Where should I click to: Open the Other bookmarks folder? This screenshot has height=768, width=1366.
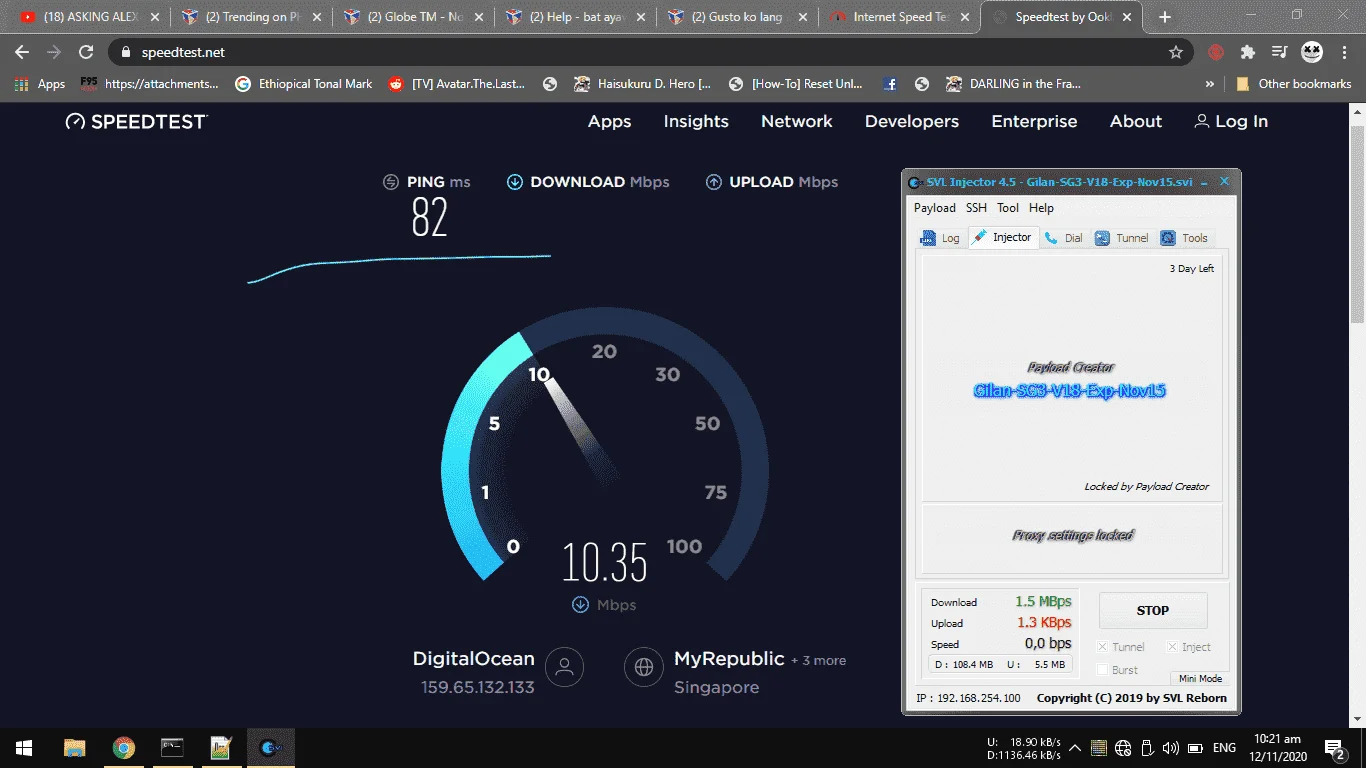click(x=1294, y=84)
